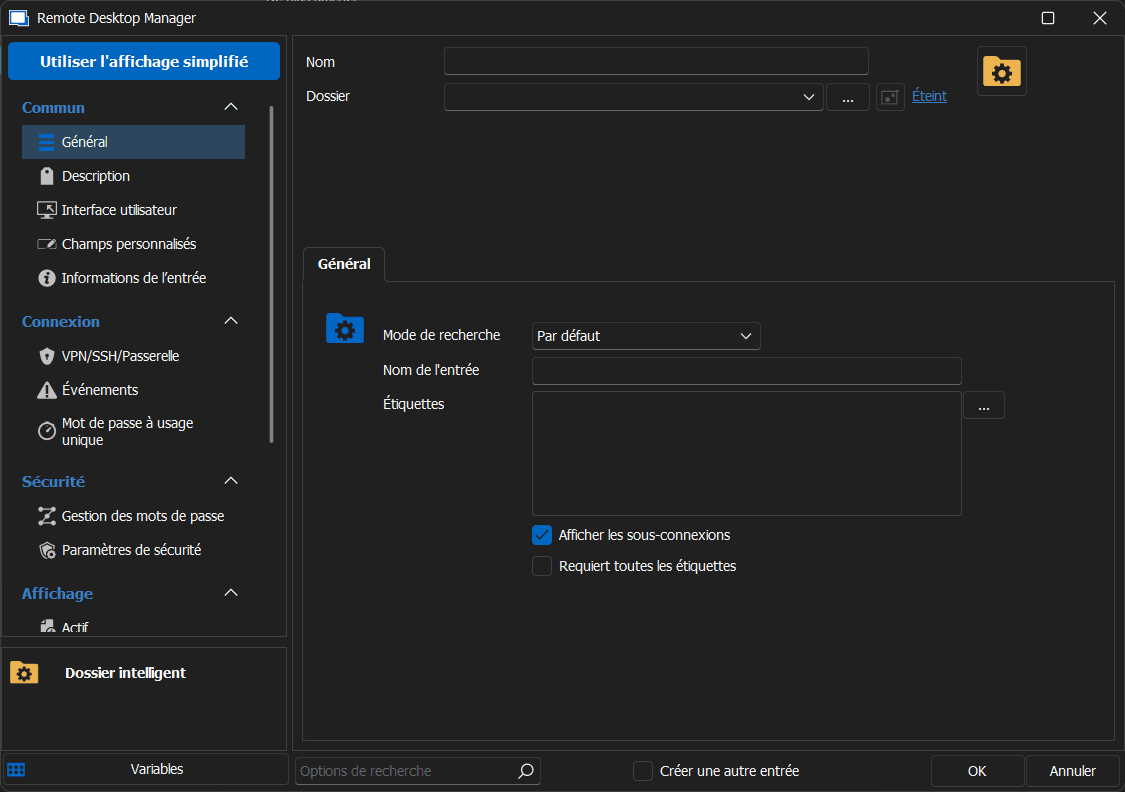Click the Éteint link
This screenshot has height=792, width=1125.
pos(929,96)
